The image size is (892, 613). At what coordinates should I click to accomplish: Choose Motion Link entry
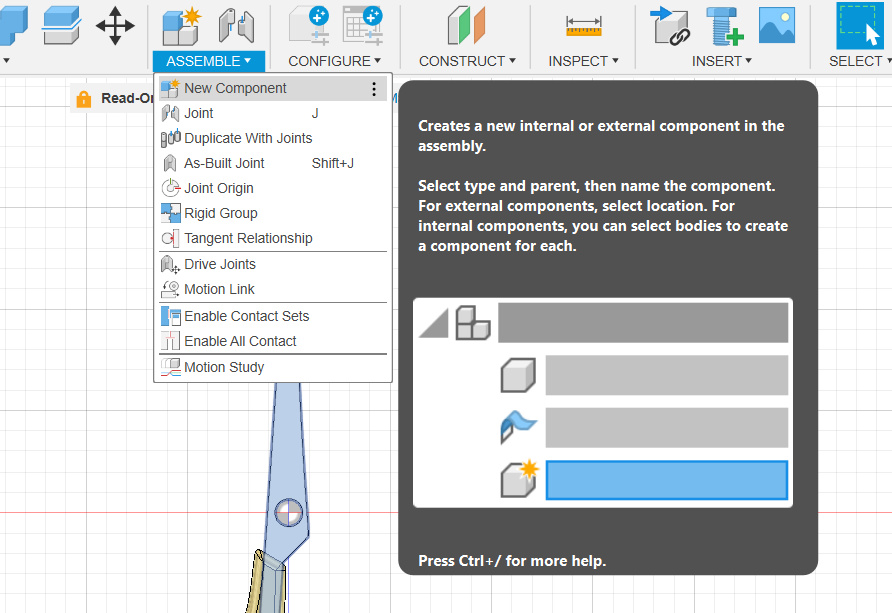(x=273, y=289)
